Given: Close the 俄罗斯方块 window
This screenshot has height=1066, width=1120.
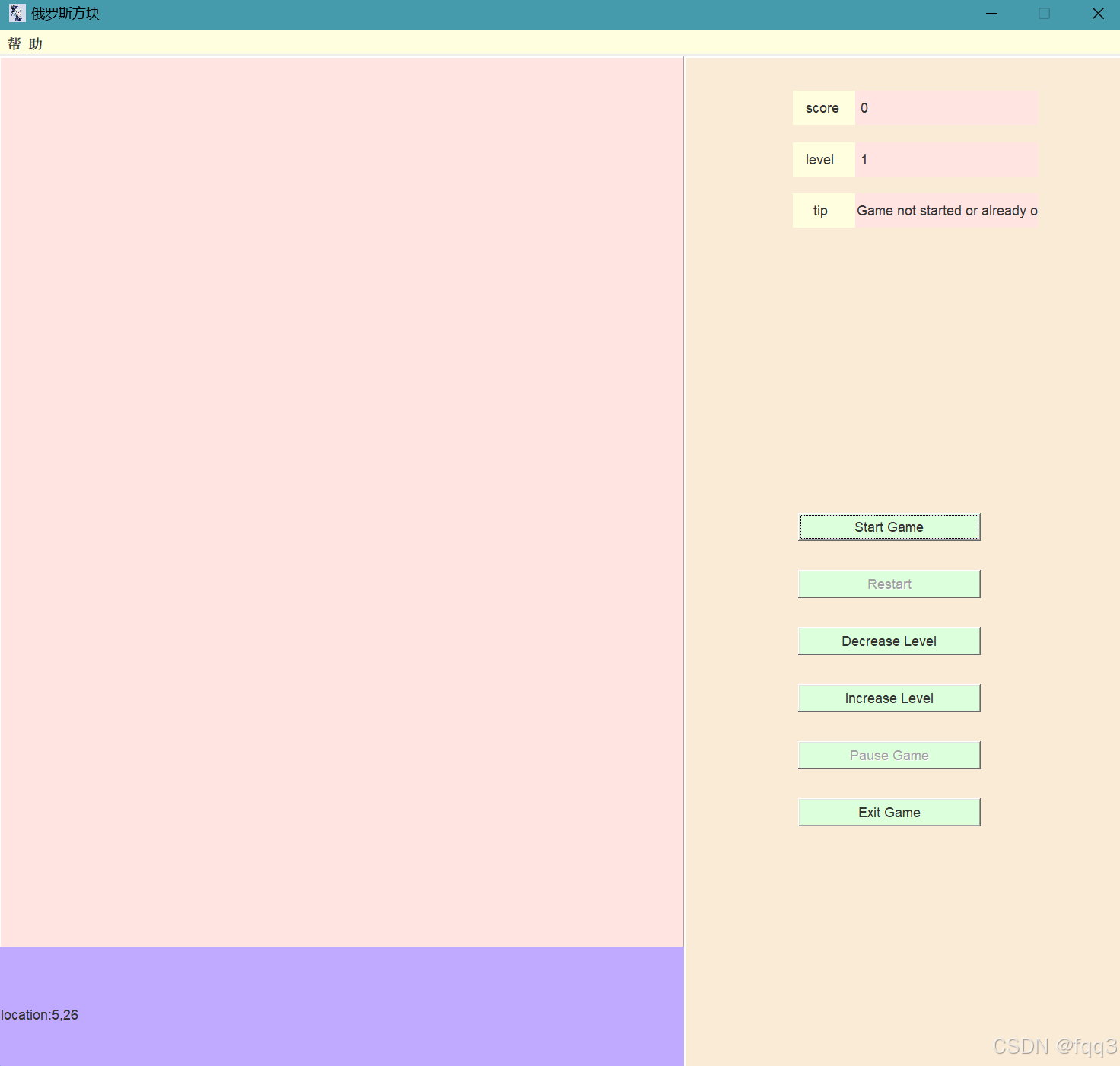Looking at the screenshot, I should click(x=1097, y=14).
